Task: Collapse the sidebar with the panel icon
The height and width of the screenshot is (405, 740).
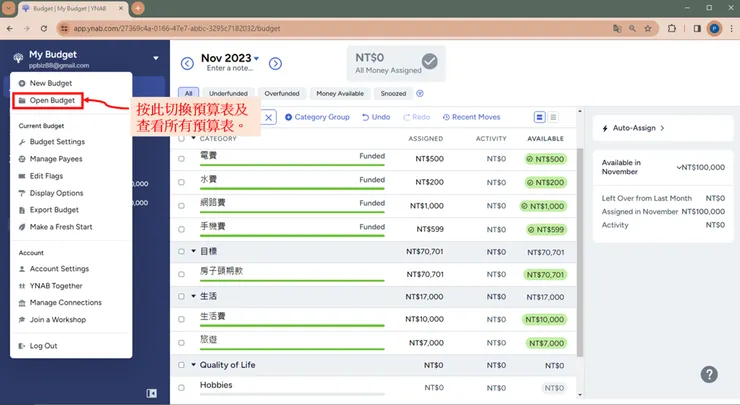Action: (x=151, y=393)
